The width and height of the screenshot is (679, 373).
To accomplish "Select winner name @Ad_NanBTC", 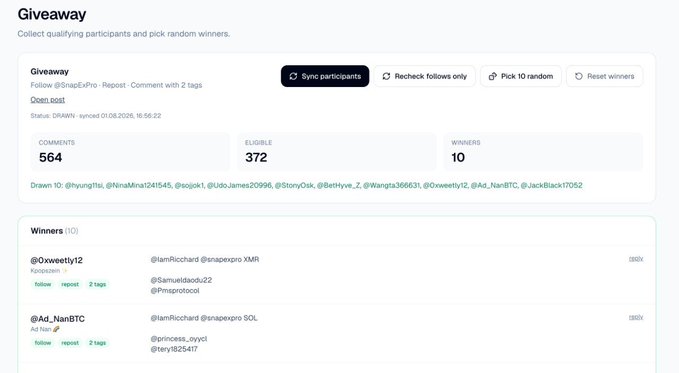I will [58, 319].
